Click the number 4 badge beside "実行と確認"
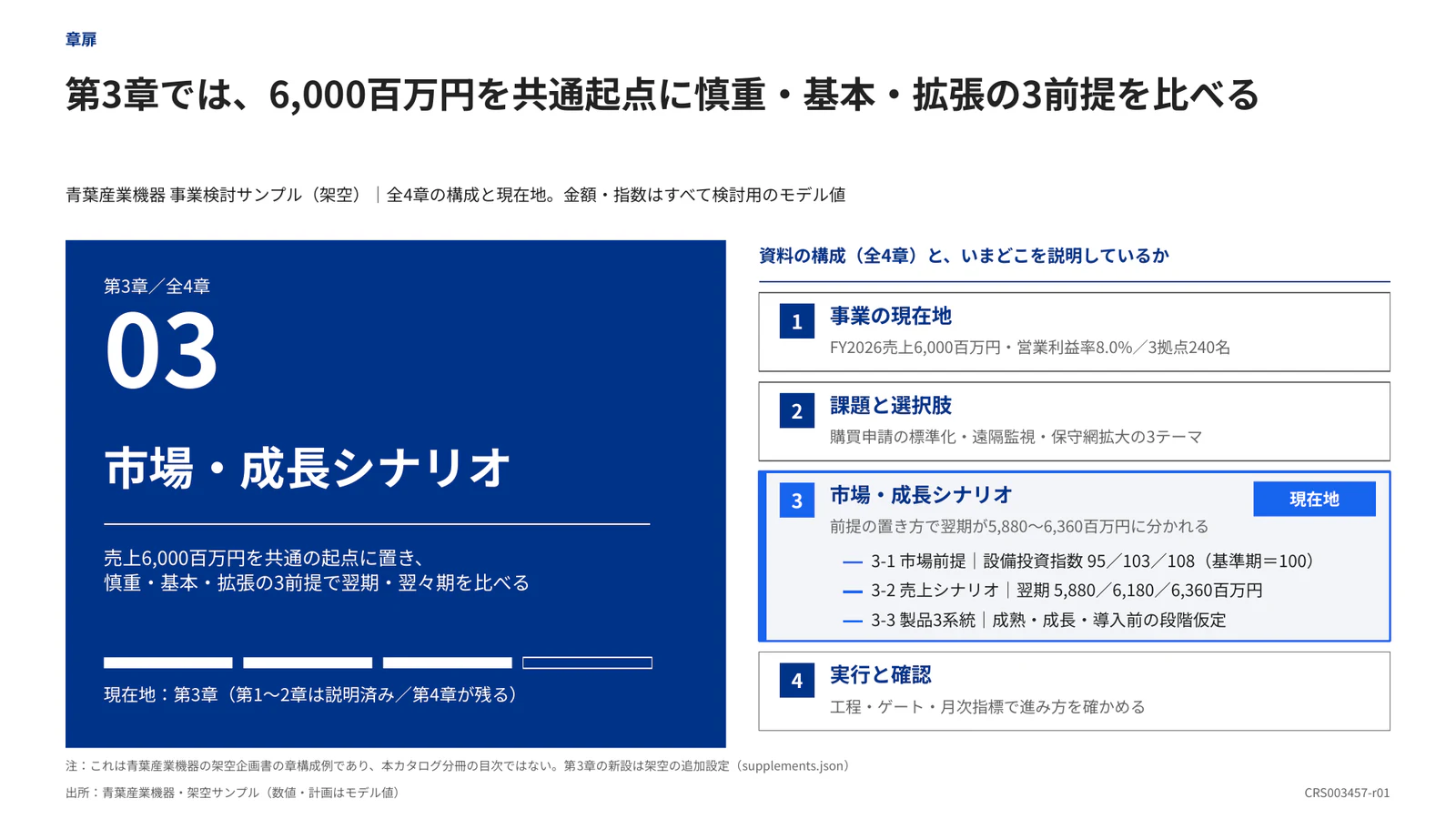 point(796,681)
